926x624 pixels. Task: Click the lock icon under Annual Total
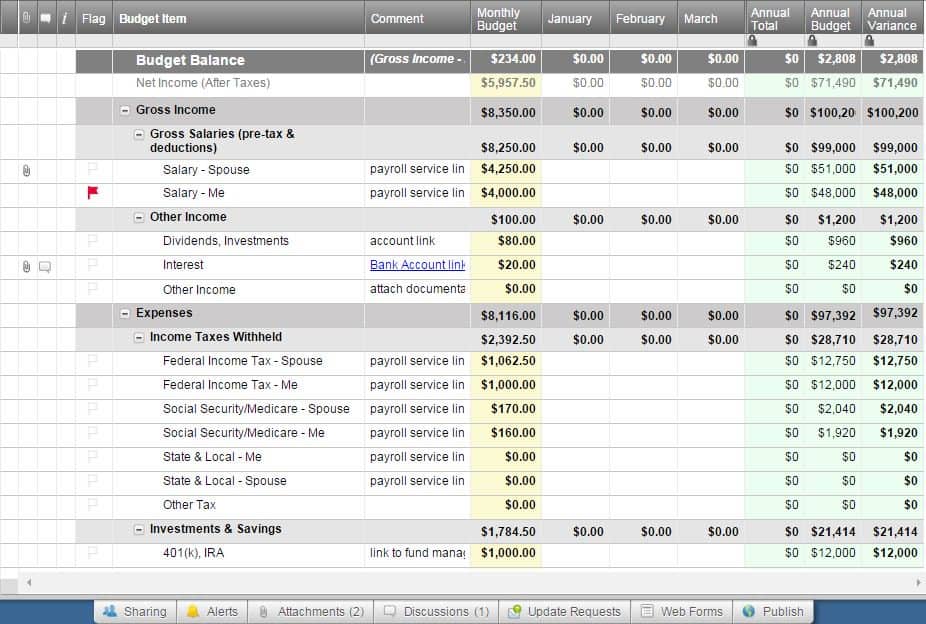pos(752,41)
